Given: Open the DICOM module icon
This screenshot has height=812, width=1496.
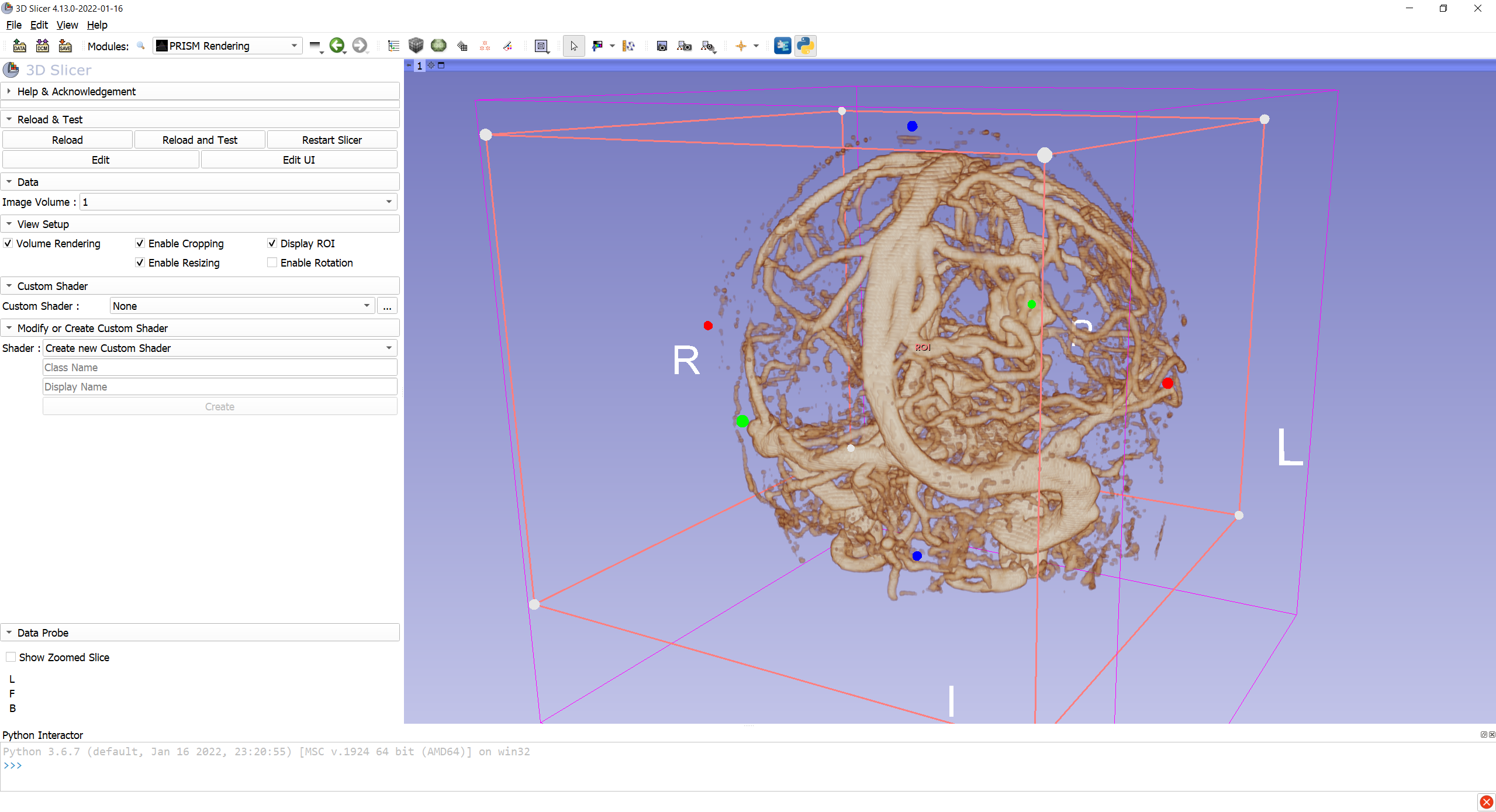Looking at the screenshot, I should tap(42, 46).
